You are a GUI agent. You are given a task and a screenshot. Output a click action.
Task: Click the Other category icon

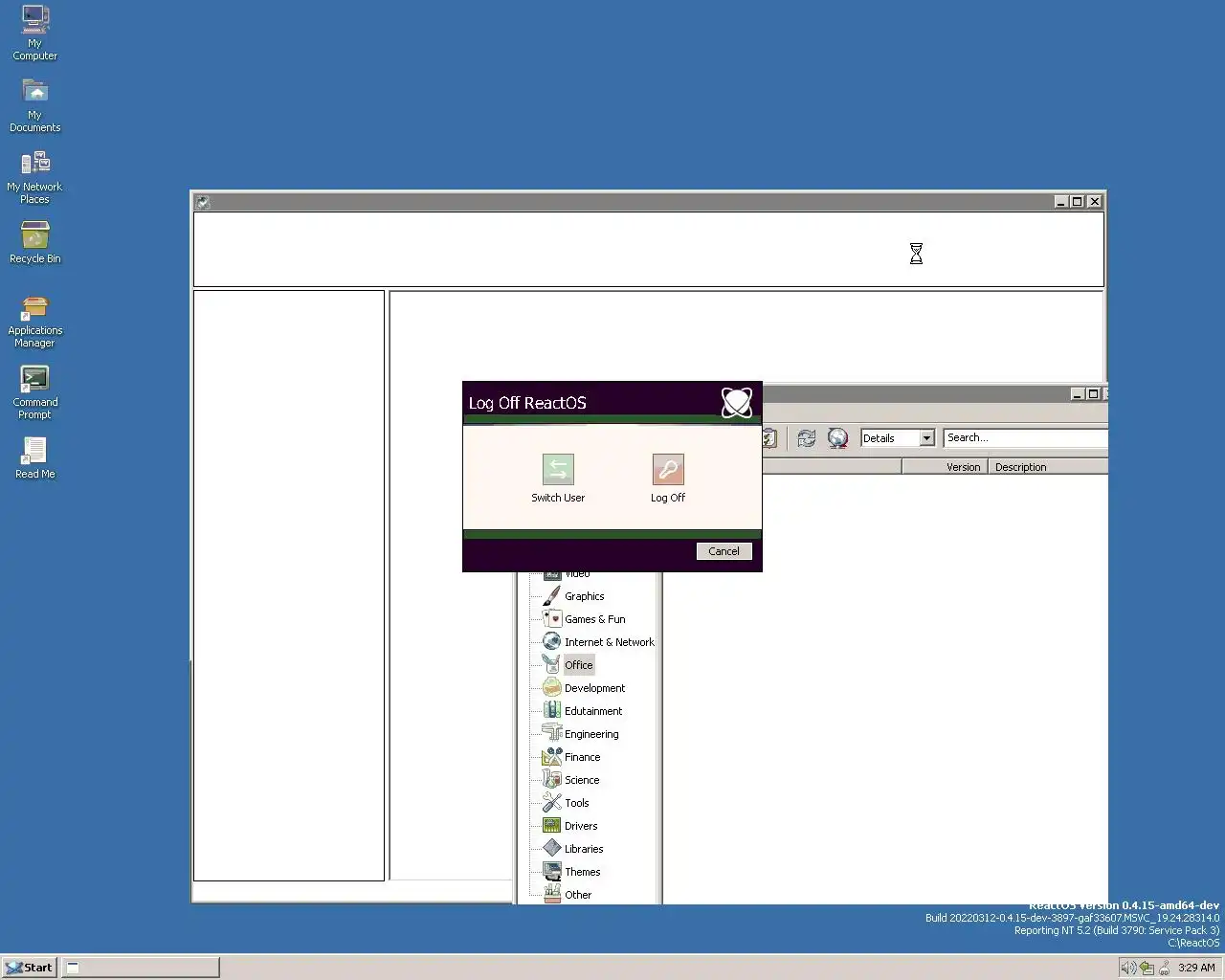click(x=551, y=895)
